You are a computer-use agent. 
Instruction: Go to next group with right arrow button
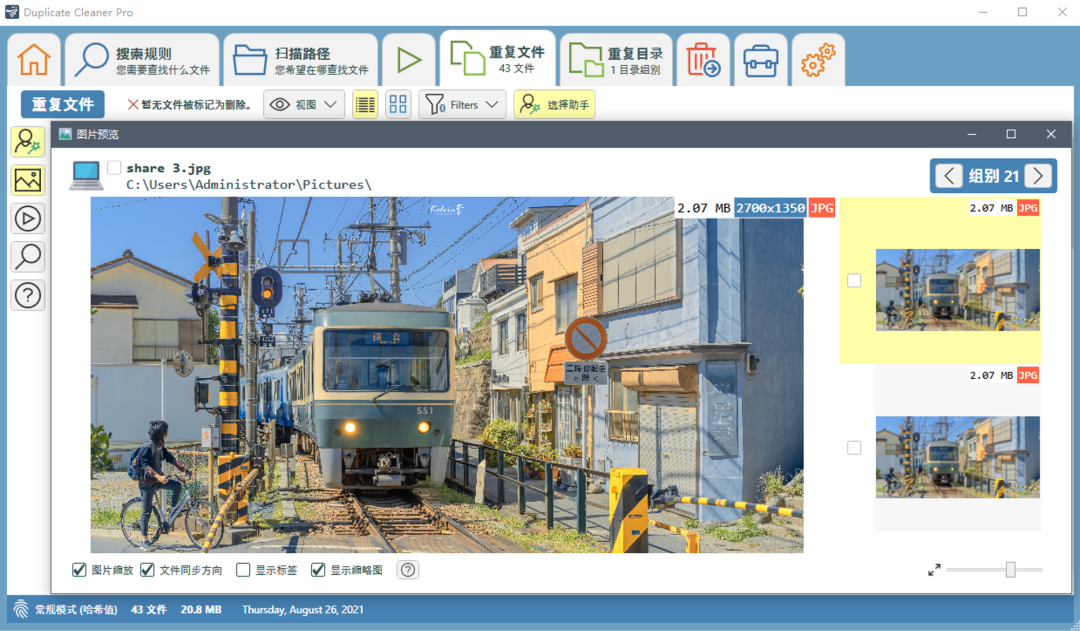(x=1038, y=175)
